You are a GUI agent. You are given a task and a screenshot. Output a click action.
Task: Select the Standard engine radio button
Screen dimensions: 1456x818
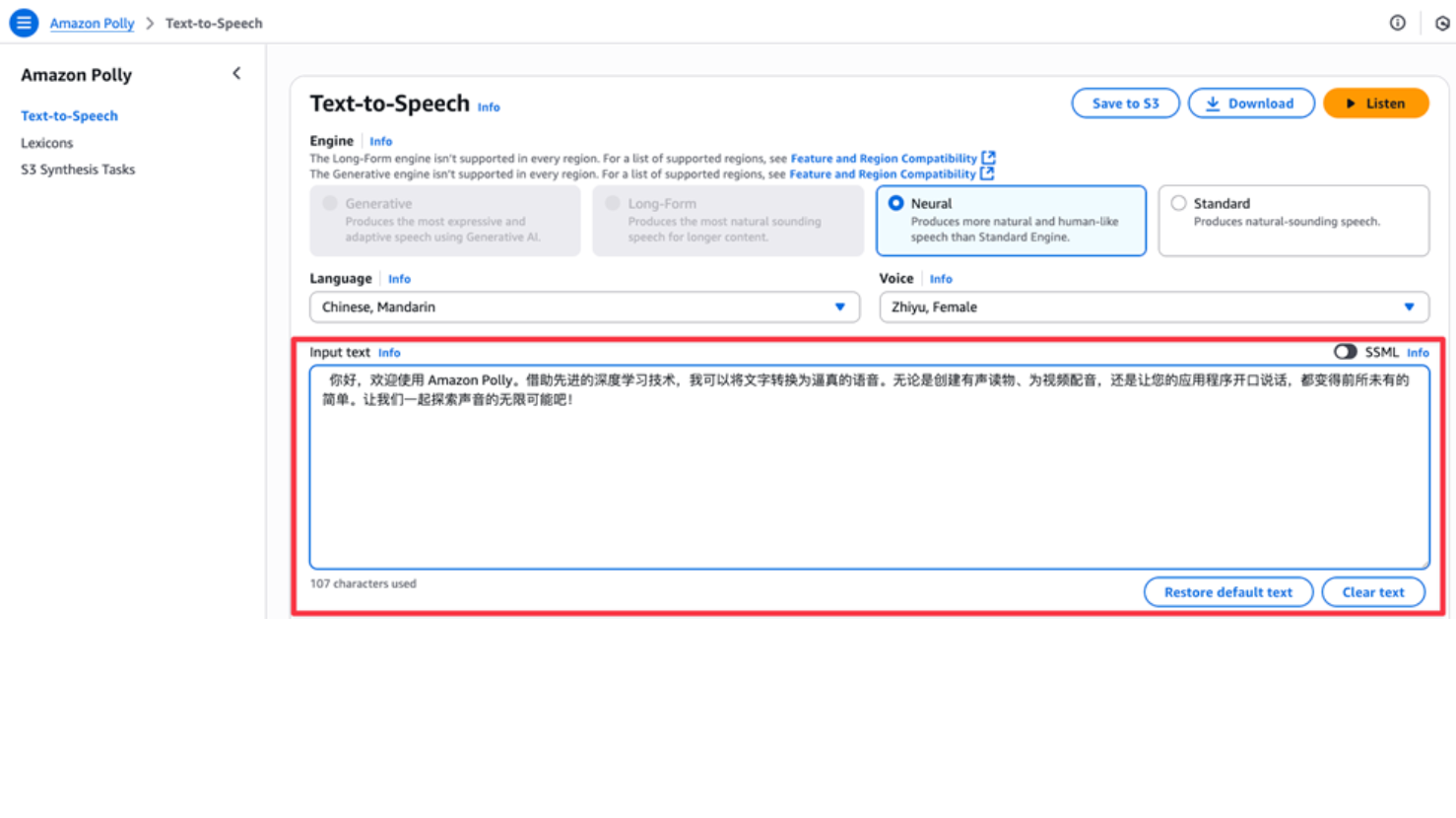1178,203
